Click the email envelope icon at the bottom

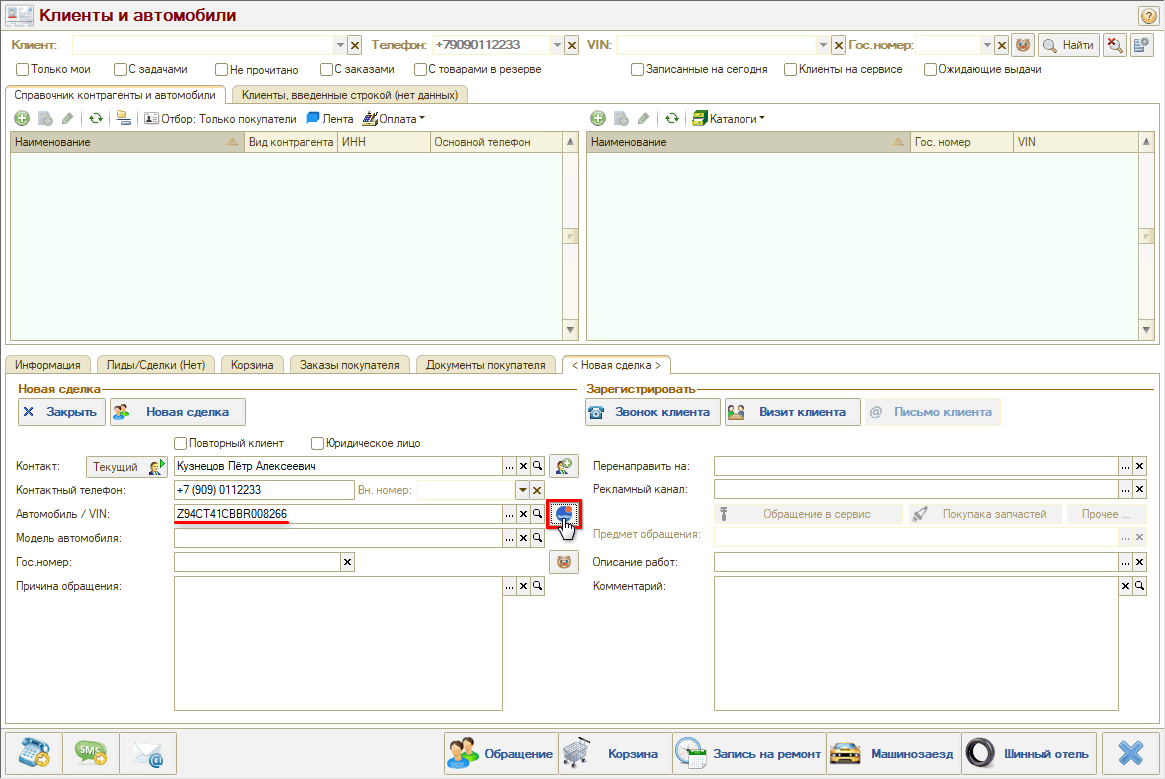point(148,753)
